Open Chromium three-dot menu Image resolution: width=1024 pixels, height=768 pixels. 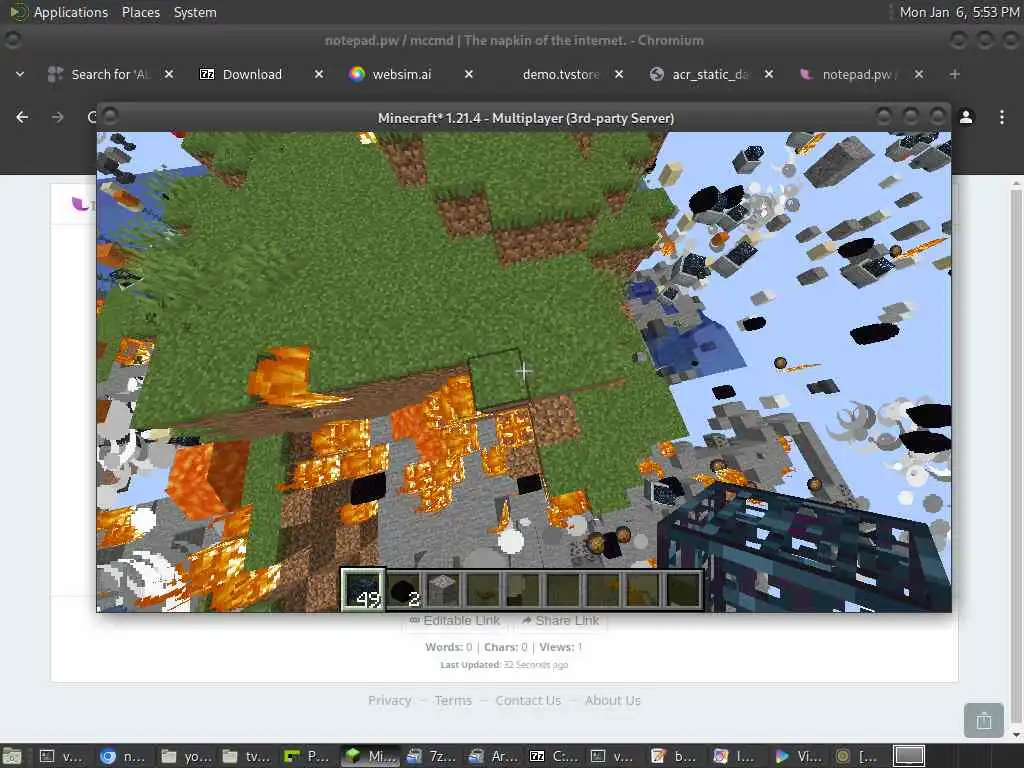tap(1002, 117)
